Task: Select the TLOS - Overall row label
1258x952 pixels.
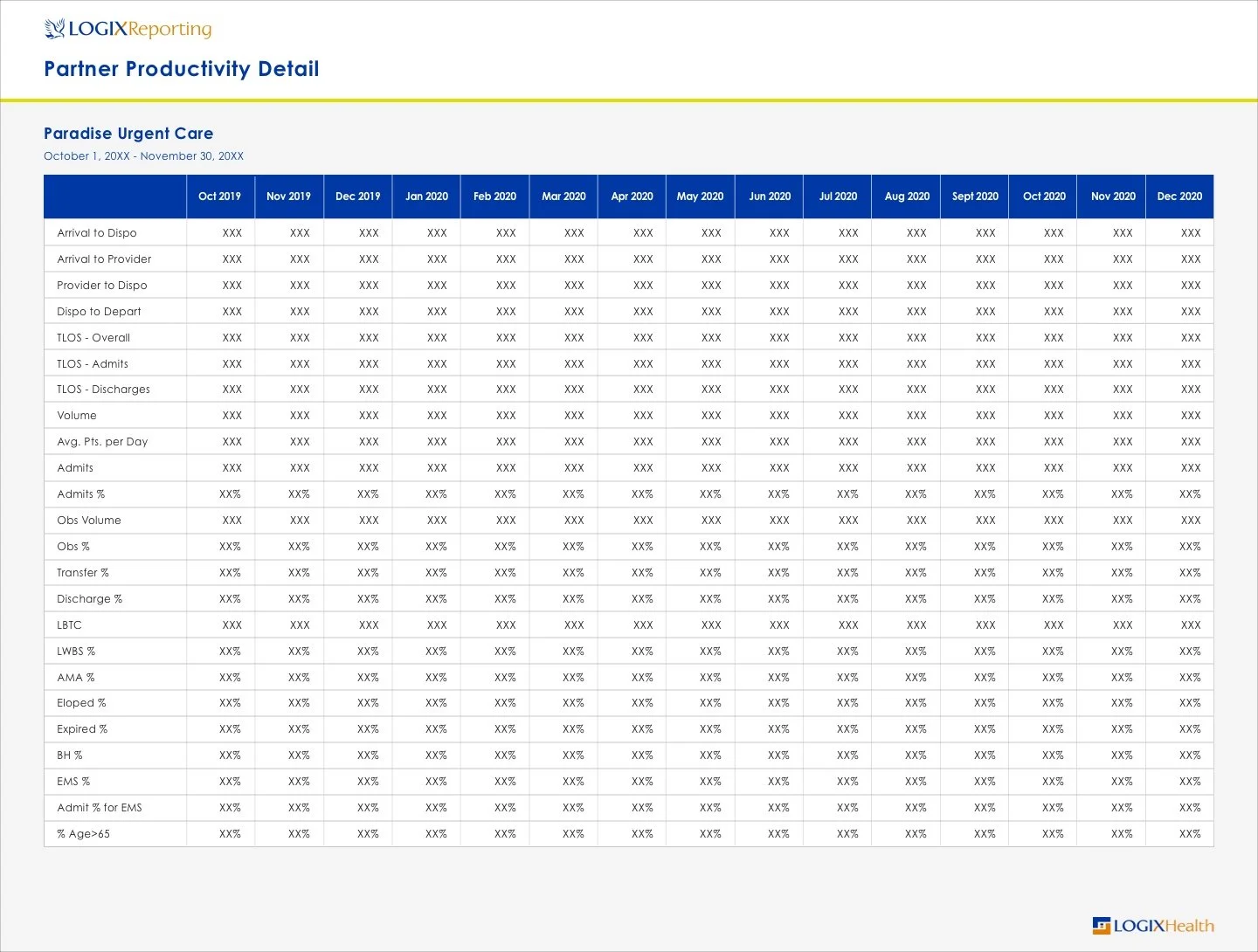Action: click(x=93, y=337)
